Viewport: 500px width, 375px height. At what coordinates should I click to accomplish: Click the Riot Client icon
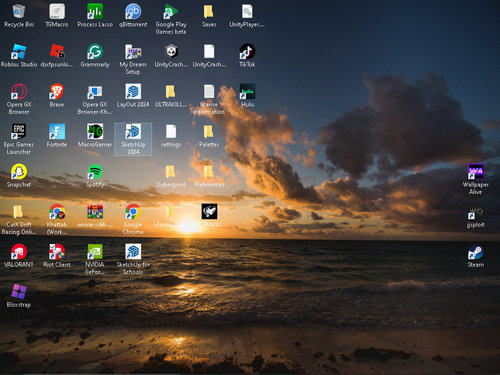57,252
